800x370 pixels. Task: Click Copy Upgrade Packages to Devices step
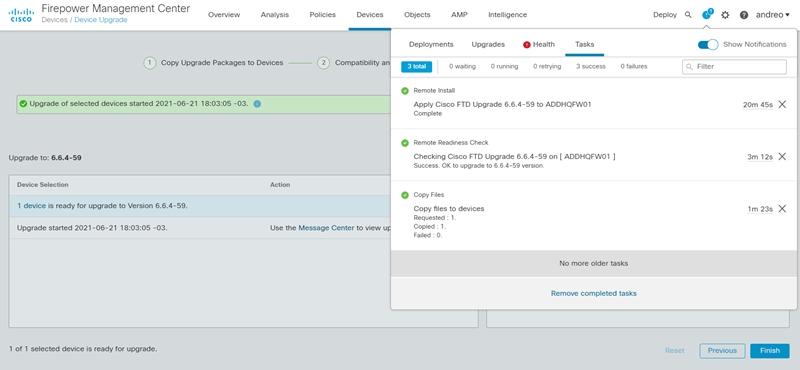click(x=222, y=63)
